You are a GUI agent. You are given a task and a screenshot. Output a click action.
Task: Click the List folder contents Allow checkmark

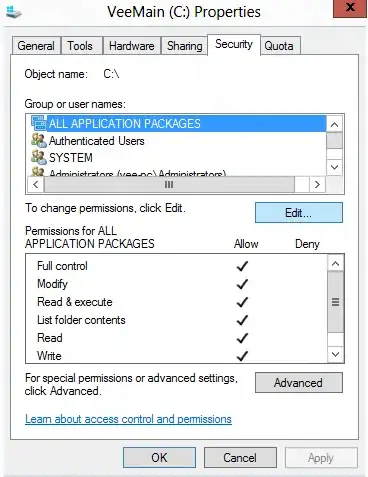coord(242,320)
